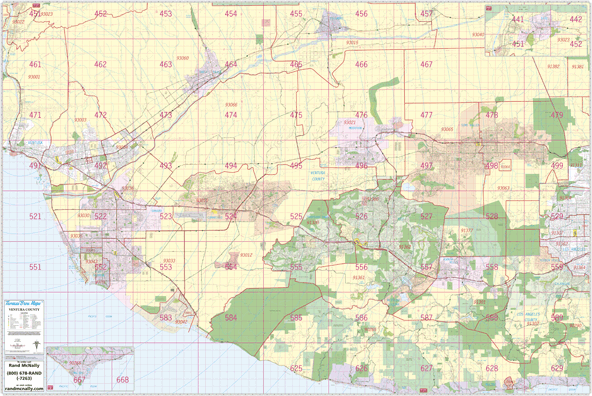Click grid number 477
This screenshot has height=396, width=592.
coord(426,115)
